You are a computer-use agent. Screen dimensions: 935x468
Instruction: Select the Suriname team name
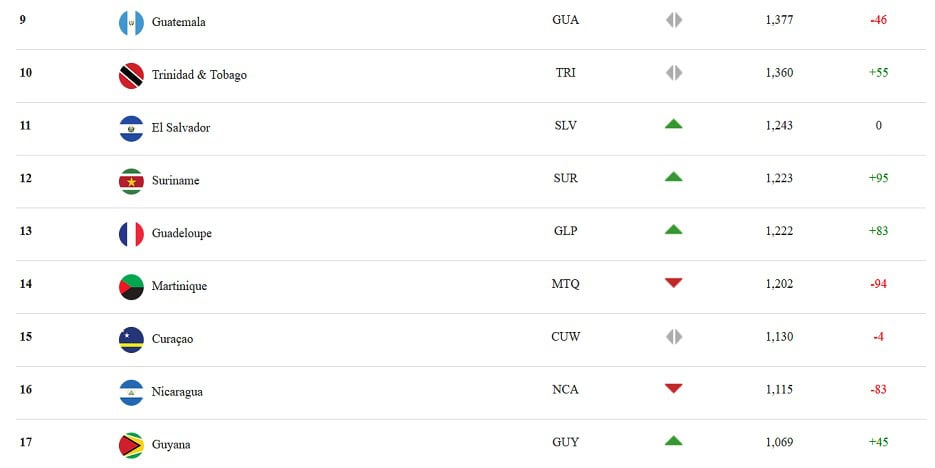tap(175, 181)
